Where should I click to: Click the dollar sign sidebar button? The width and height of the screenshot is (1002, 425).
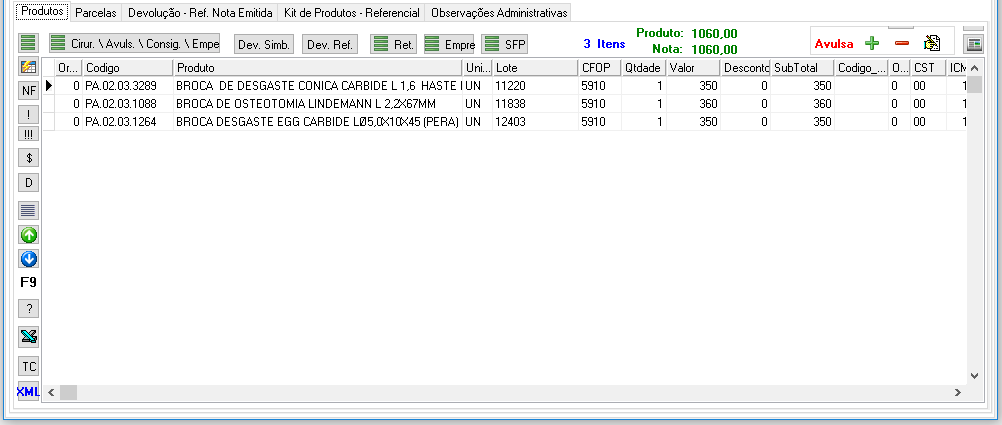click(29, 157)
